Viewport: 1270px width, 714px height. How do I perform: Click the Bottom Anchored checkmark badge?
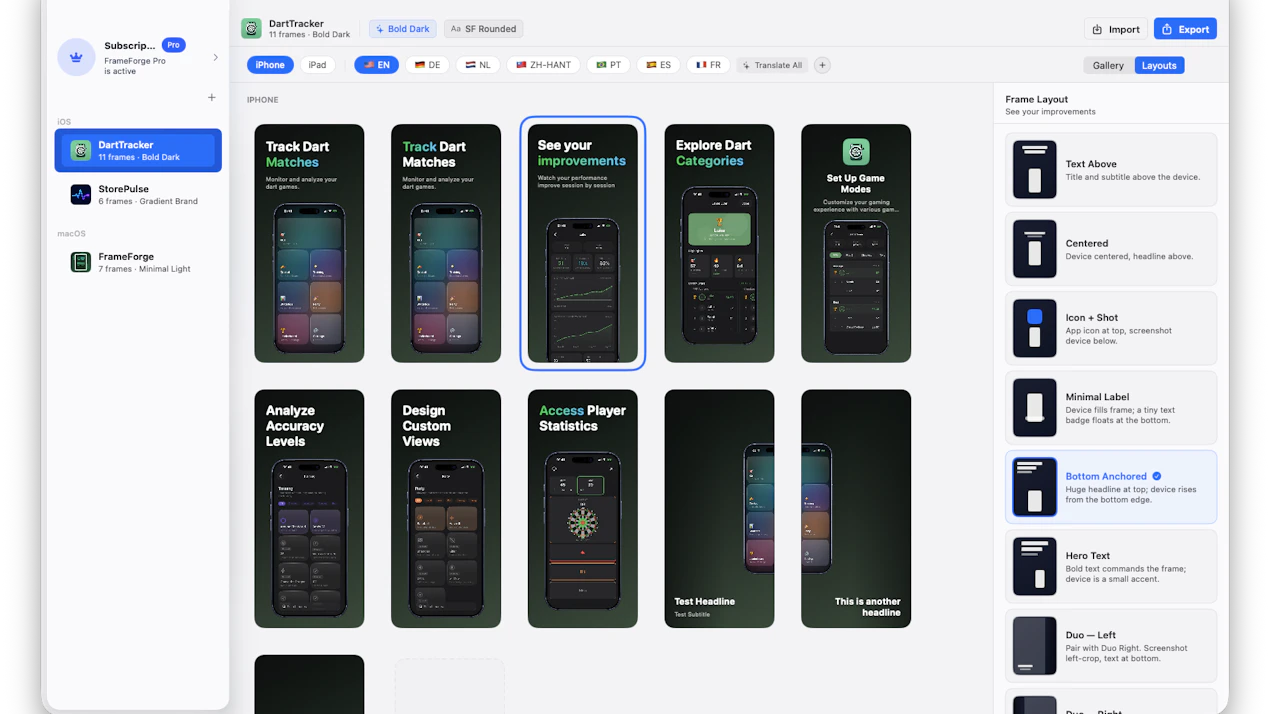coord(1157,476)
